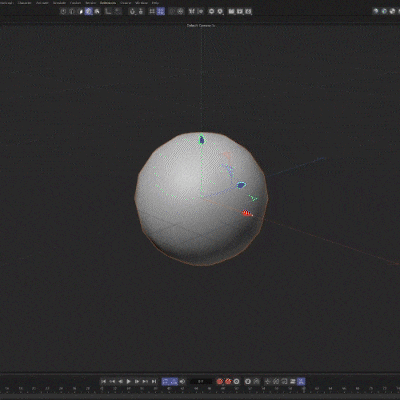Jump to the start of the animation
400x400 pixels.
pos(103,381)
